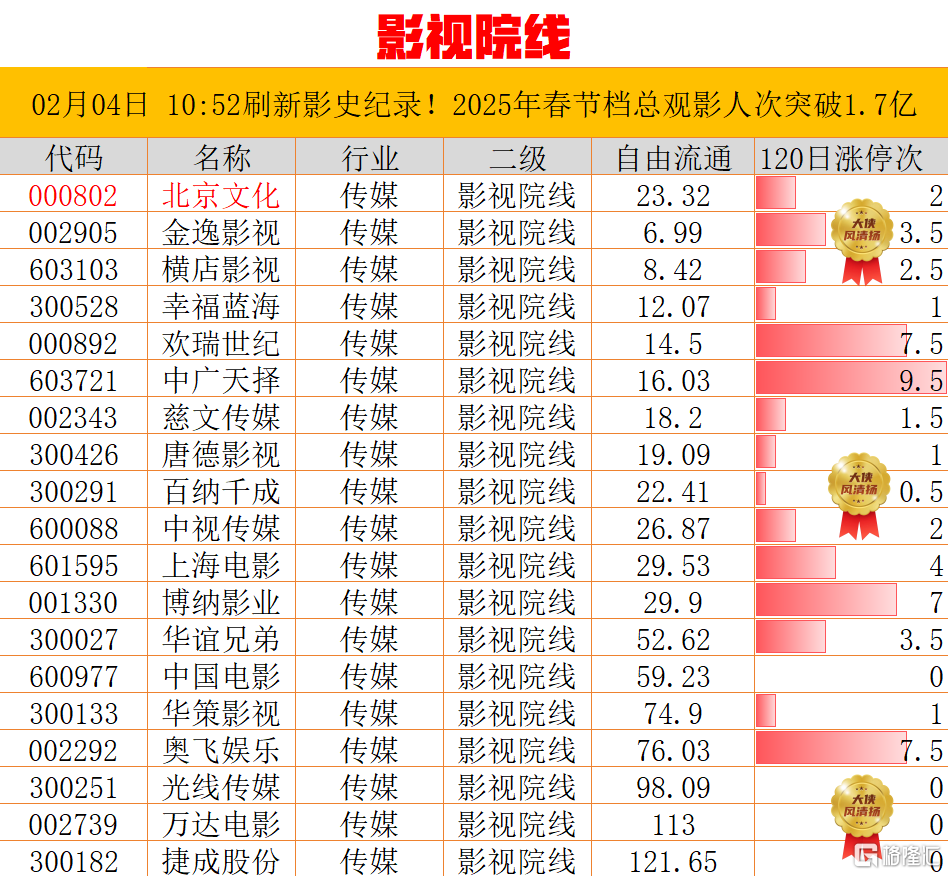Click free-float value 52.62
This screenshot has height=876, width=948.
click(673, 640)
